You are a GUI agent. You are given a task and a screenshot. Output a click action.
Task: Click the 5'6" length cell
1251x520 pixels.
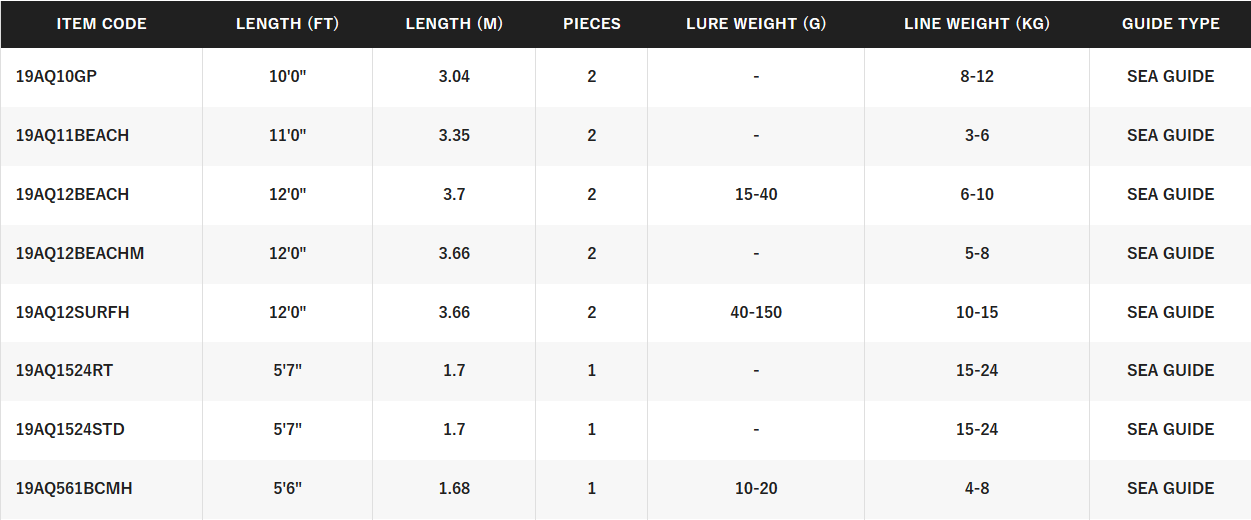click(287, 488)
